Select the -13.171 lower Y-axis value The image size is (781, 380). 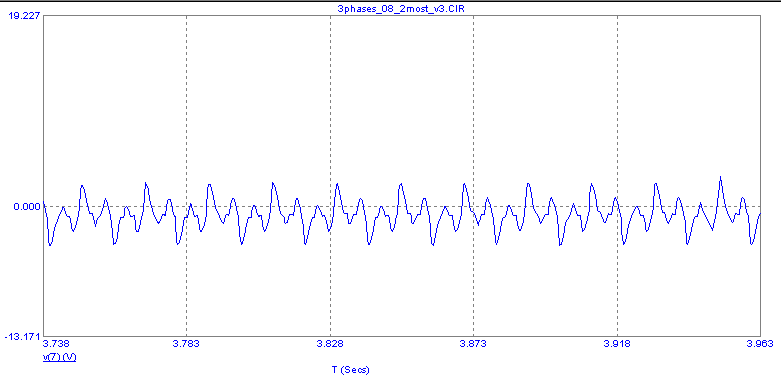point(22,337)
